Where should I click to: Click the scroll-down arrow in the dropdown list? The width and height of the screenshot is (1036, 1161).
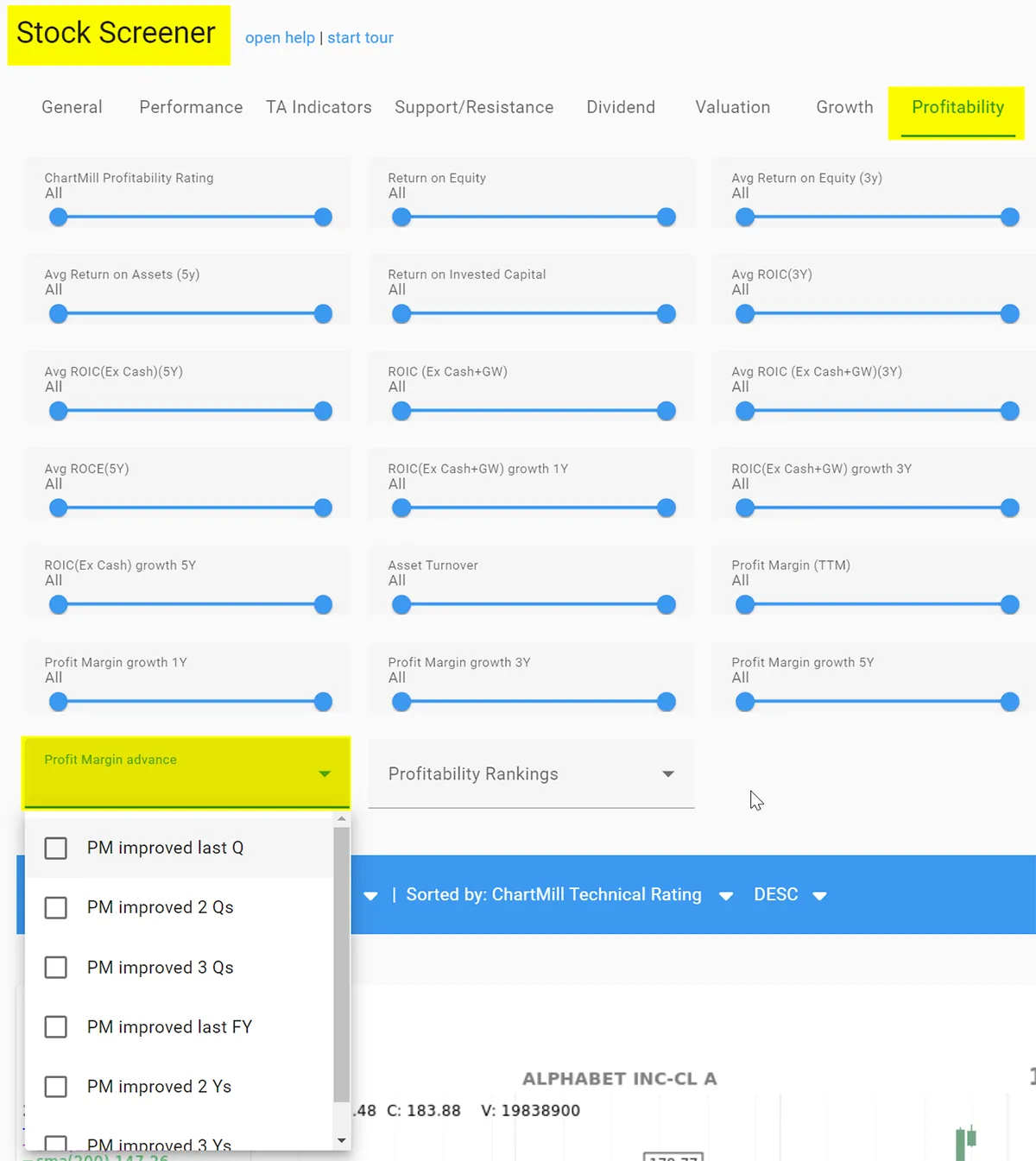(342, 1141)
